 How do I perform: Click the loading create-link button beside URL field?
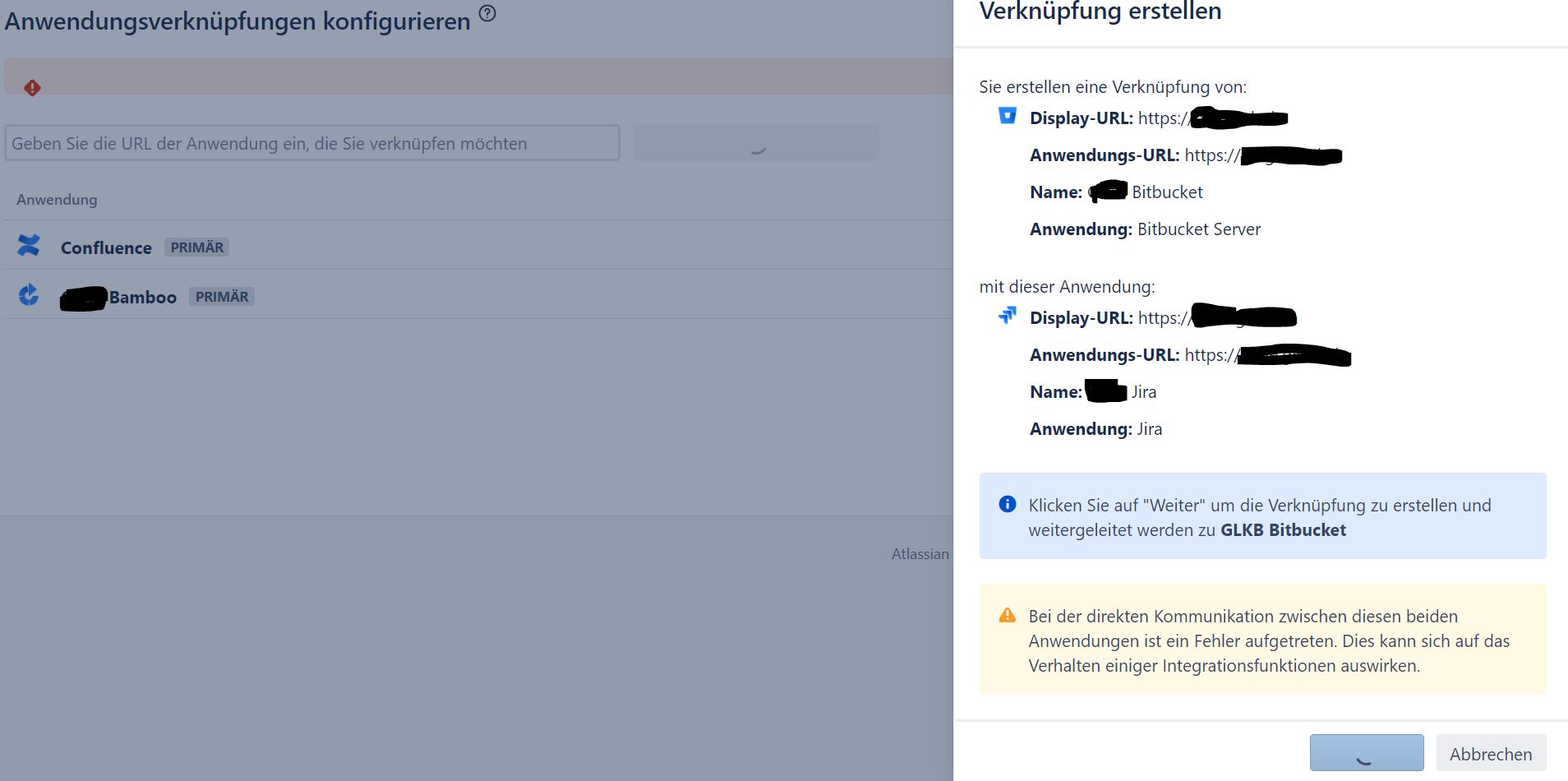point(756,143)
